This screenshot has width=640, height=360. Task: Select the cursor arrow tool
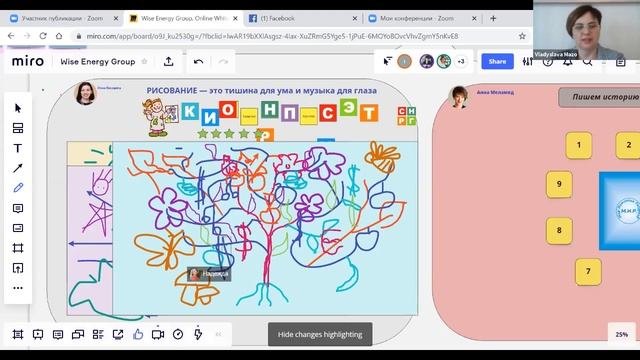tap(18, 108)
